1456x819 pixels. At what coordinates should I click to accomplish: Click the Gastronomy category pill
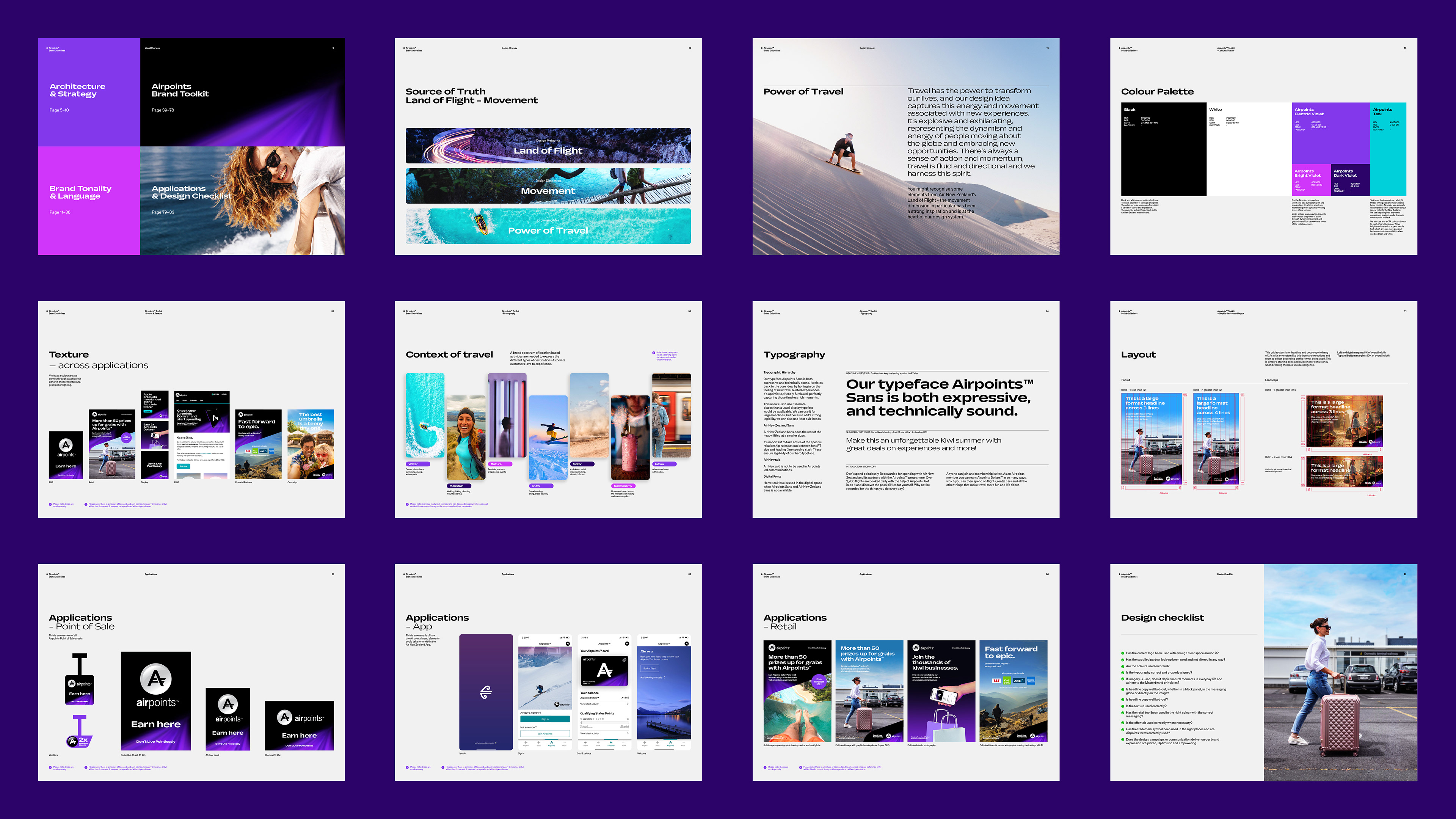[623, 485]
